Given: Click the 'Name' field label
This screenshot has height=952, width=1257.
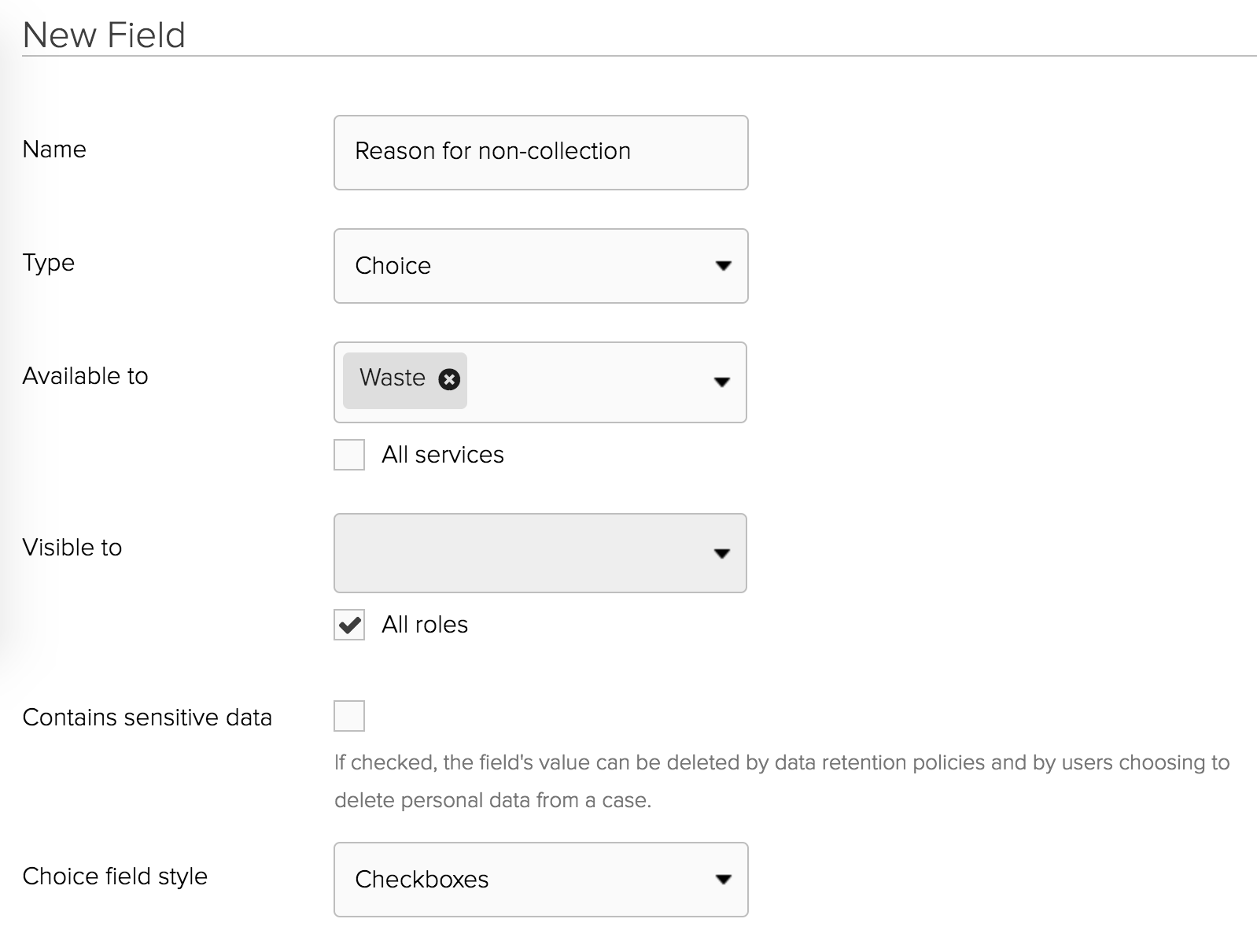Looking at the screenshot, I should pos(54,149).
